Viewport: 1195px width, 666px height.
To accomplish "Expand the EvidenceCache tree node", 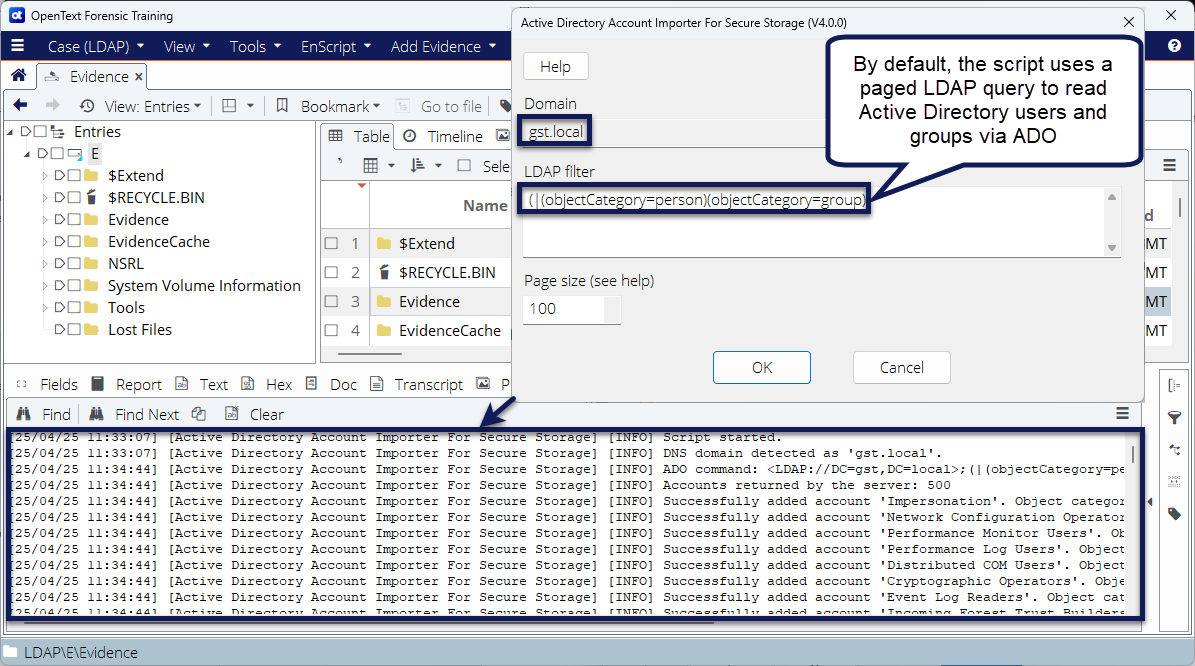I will (44, 242).
